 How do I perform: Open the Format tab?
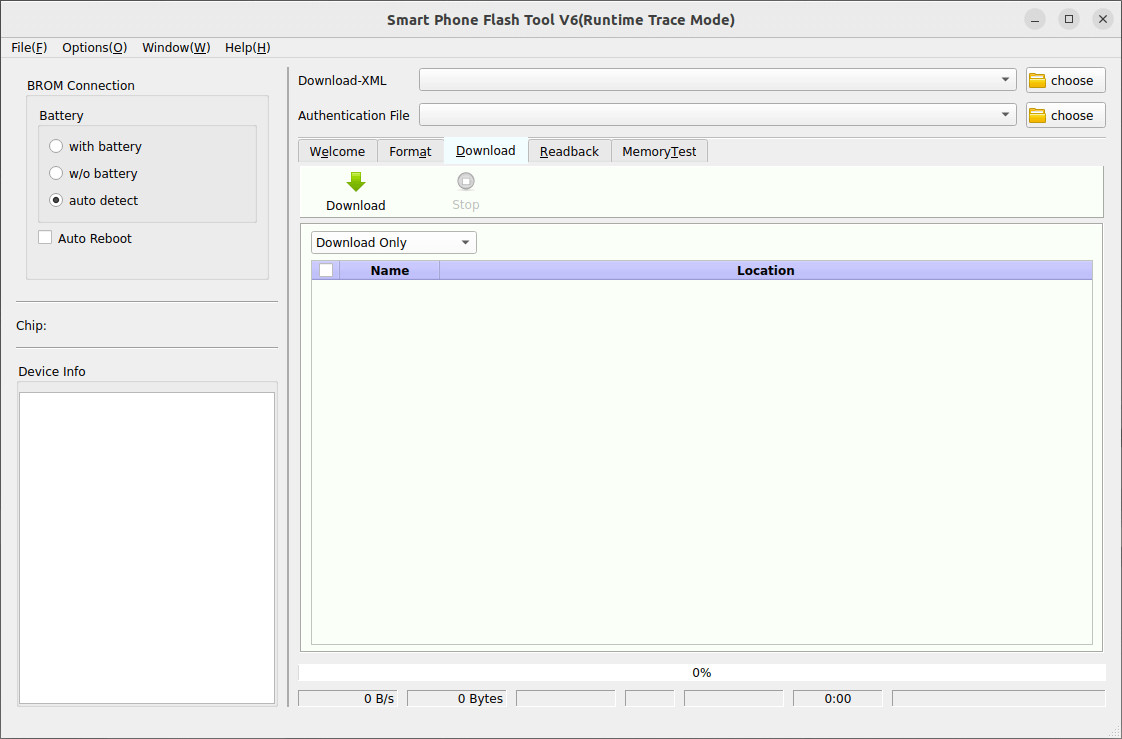410,151
